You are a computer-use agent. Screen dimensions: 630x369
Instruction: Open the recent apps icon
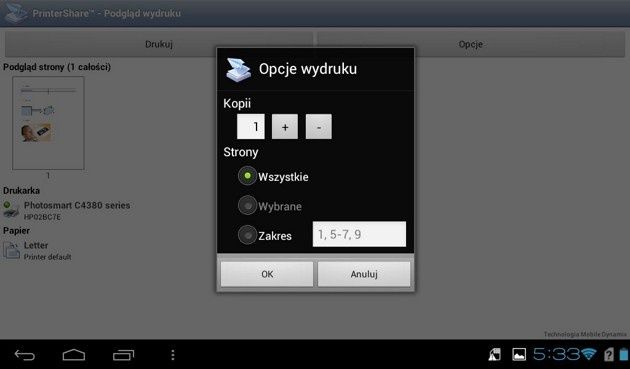coord(123,355)
